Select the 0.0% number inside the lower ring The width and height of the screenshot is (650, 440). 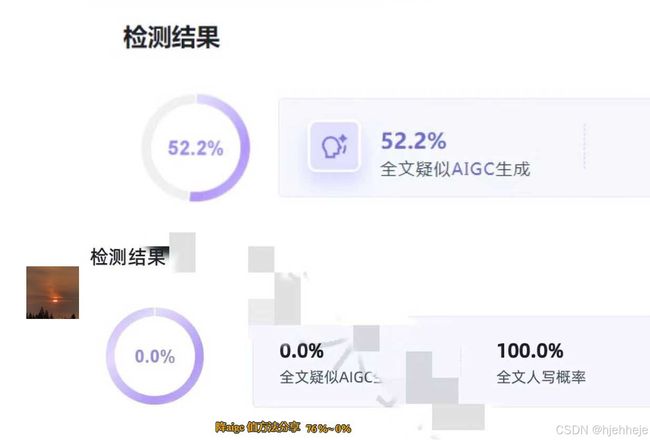coord(155,357)
